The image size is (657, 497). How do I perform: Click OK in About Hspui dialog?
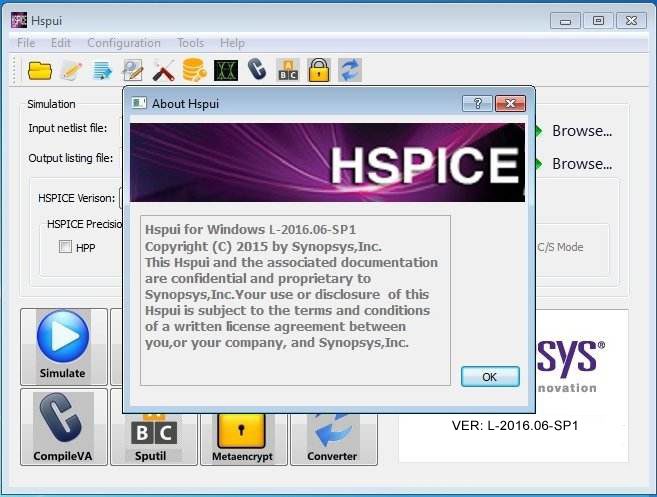point(490,377)
